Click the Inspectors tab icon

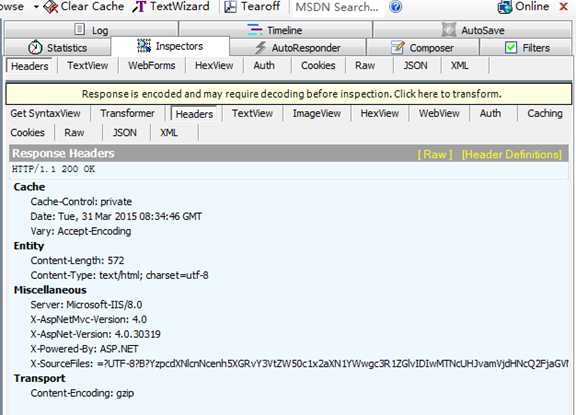coord(144,46)
